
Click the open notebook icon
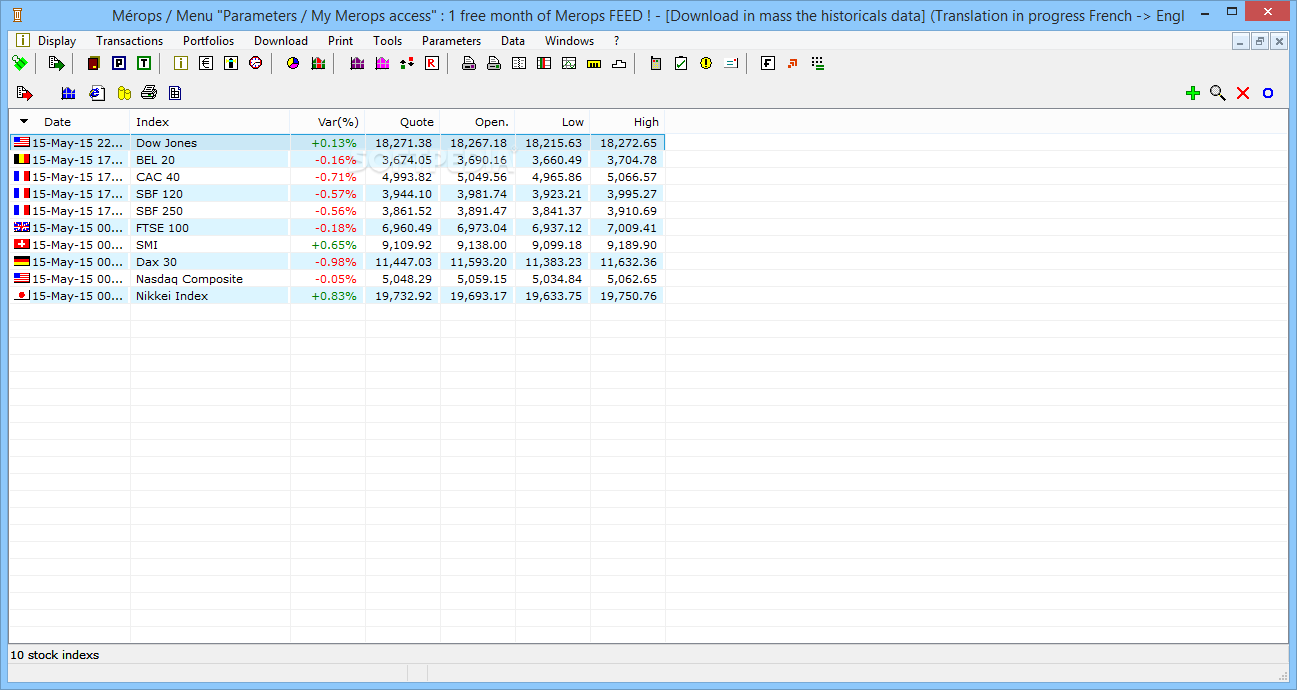click(x=519, y=63)
